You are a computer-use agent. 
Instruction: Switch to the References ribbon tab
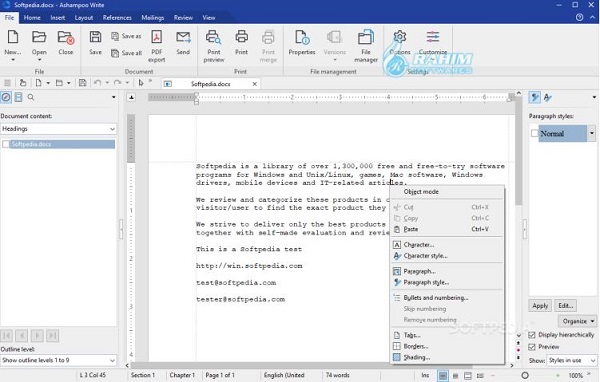[117, 18]
